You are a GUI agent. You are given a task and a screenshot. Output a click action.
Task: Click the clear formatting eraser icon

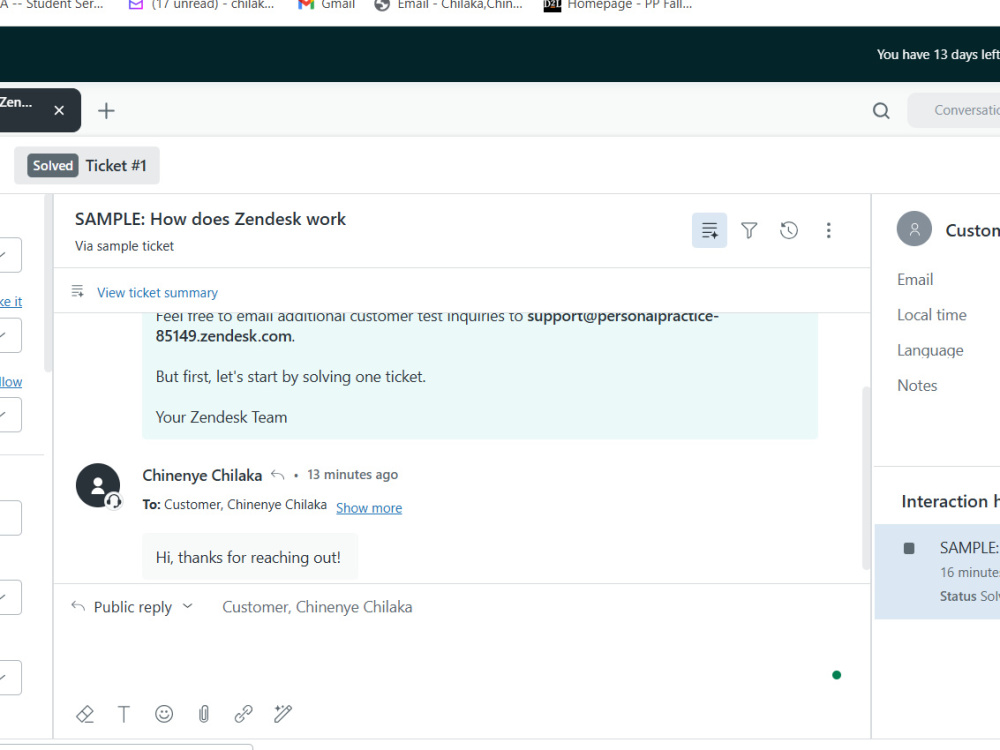tap(85, 714)
